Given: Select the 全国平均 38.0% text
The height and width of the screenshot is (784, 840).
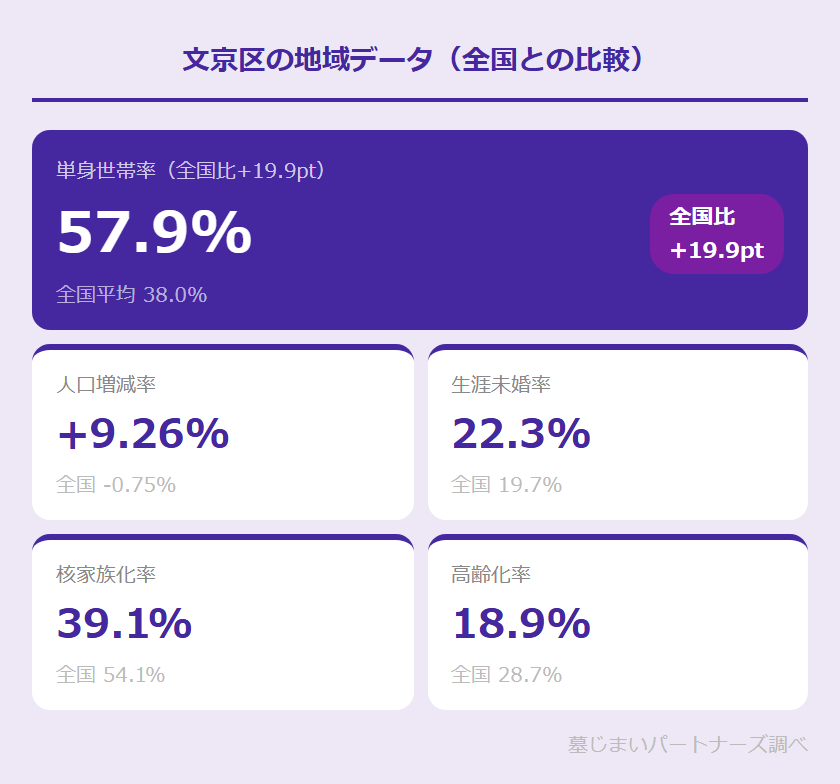Looking at the screenshot, I should pos(131,294).
